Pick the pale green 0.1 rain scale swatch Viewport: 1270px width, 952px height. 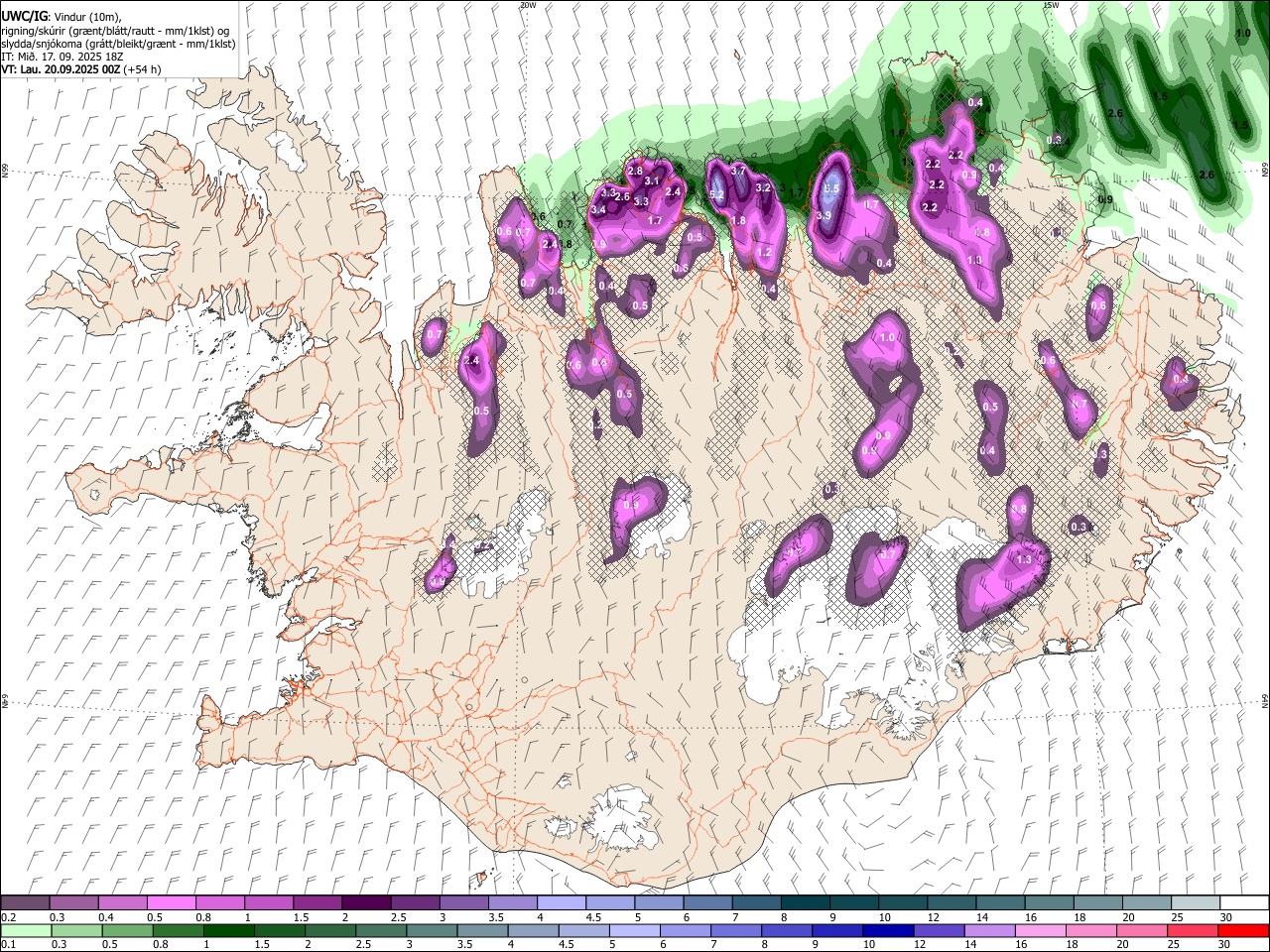click(25, 930)
